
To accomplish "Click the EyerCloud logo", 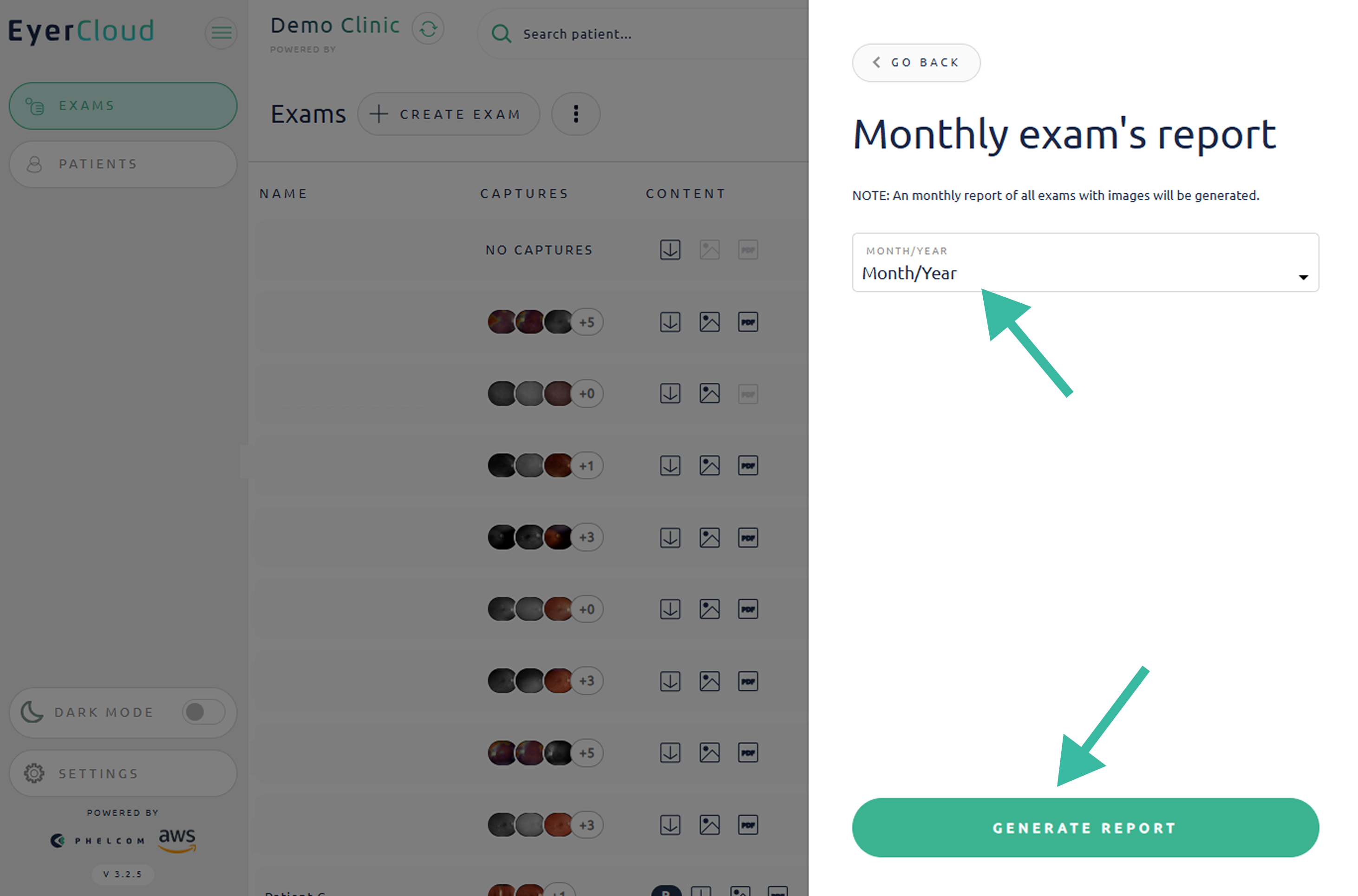I will pos(81,31).
